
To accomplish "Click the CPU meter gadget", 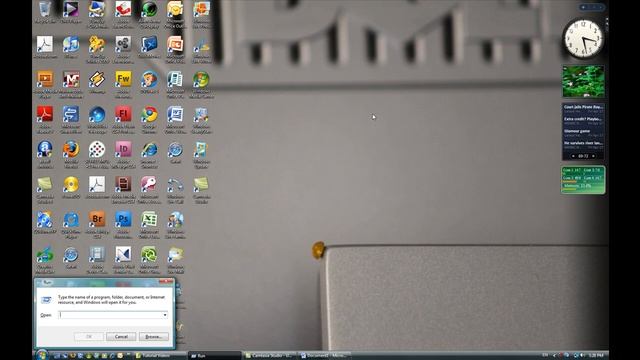I will [583, 180].
